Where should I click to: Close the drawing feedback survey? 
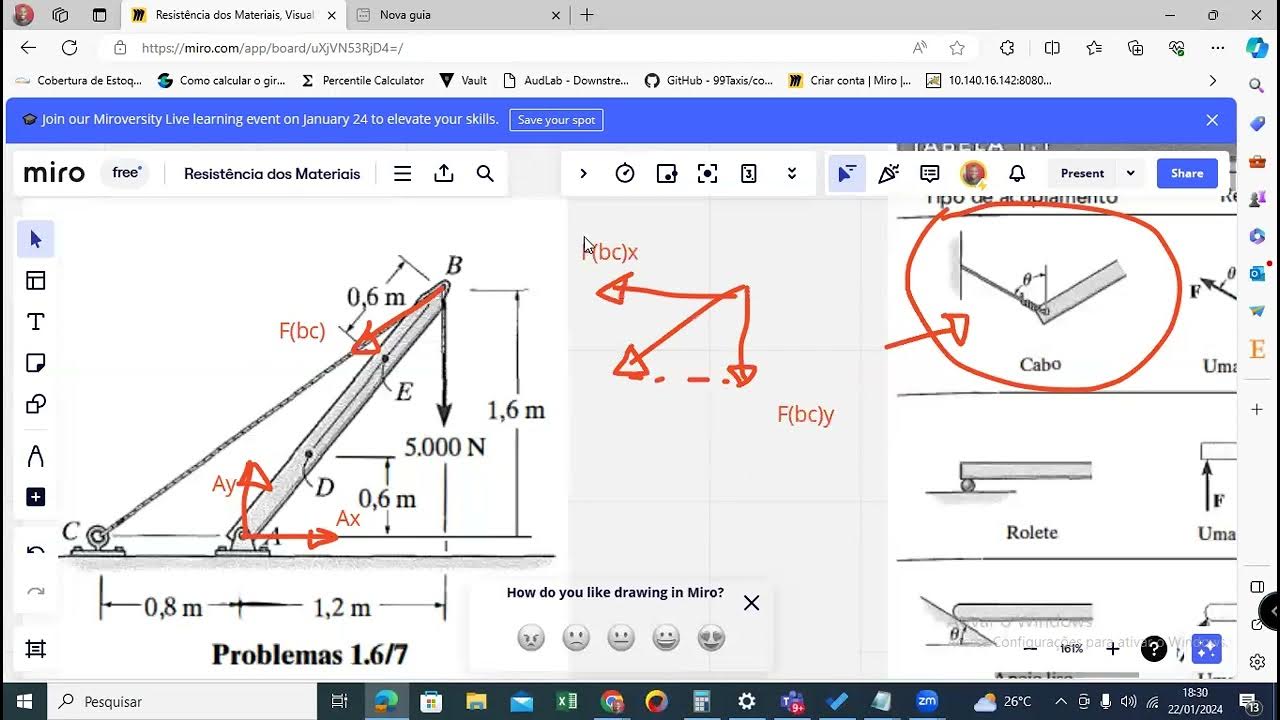[x=752, y=603]
